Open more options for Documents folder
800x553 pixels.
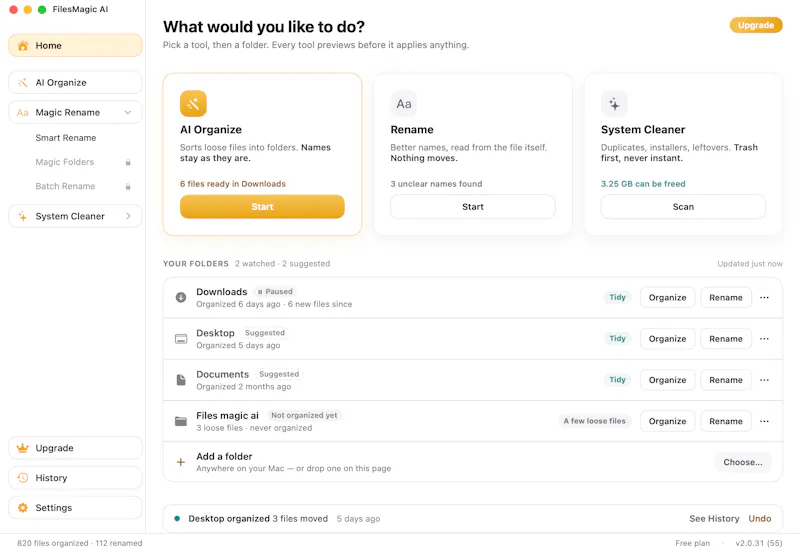(764, 380)
